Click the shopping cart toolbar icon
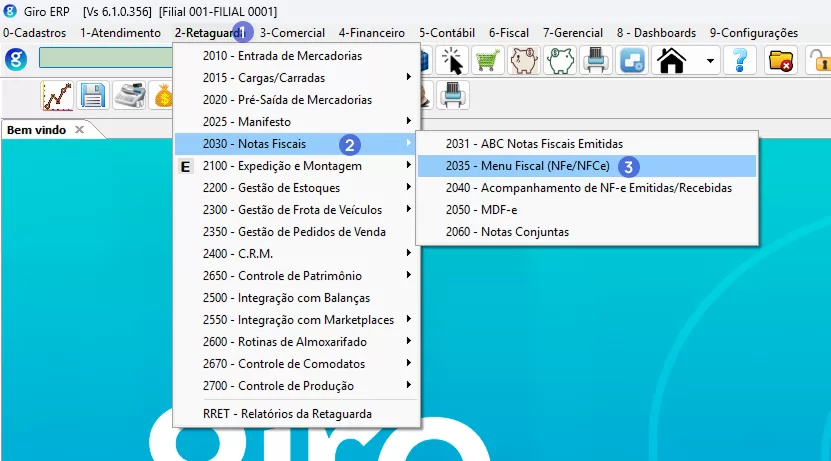 point(487,61)
